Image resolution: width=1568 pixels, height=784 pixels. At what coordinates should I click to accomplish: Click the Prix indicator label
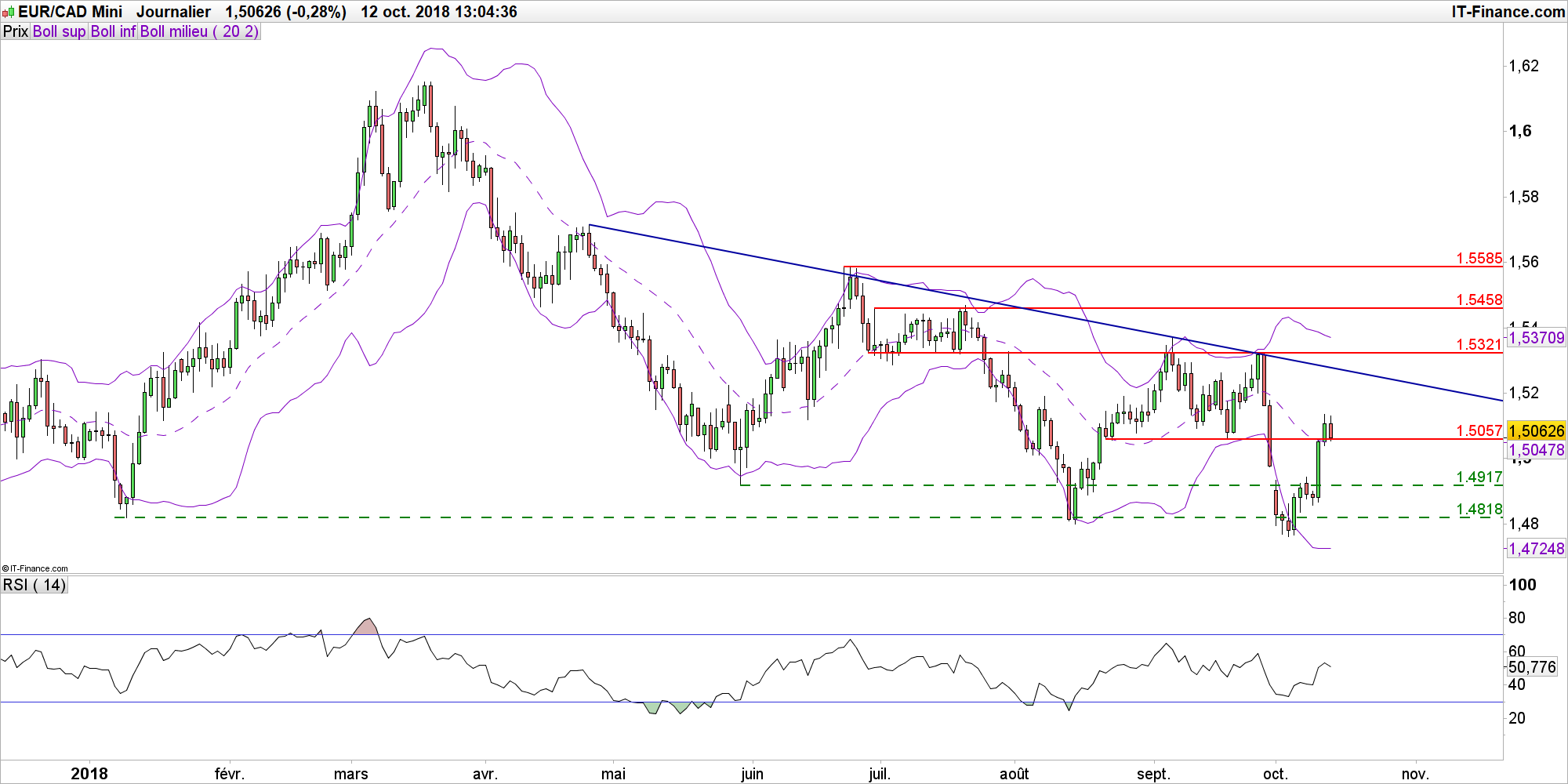(16, 32)
